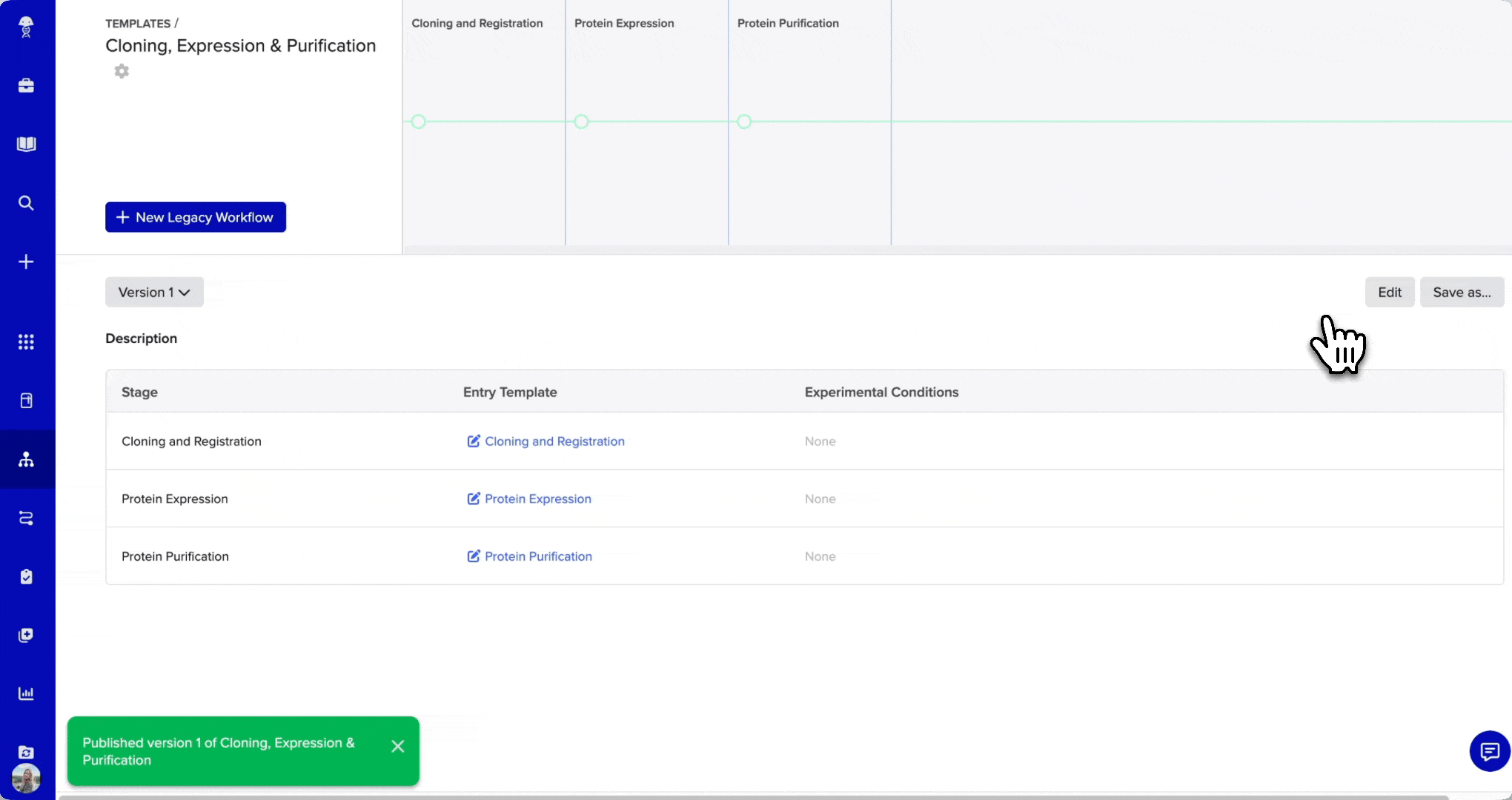1512x800 pixels.
Task: Select the Inventory freezer icon in sidebar
Action: [x=26, y=400]
